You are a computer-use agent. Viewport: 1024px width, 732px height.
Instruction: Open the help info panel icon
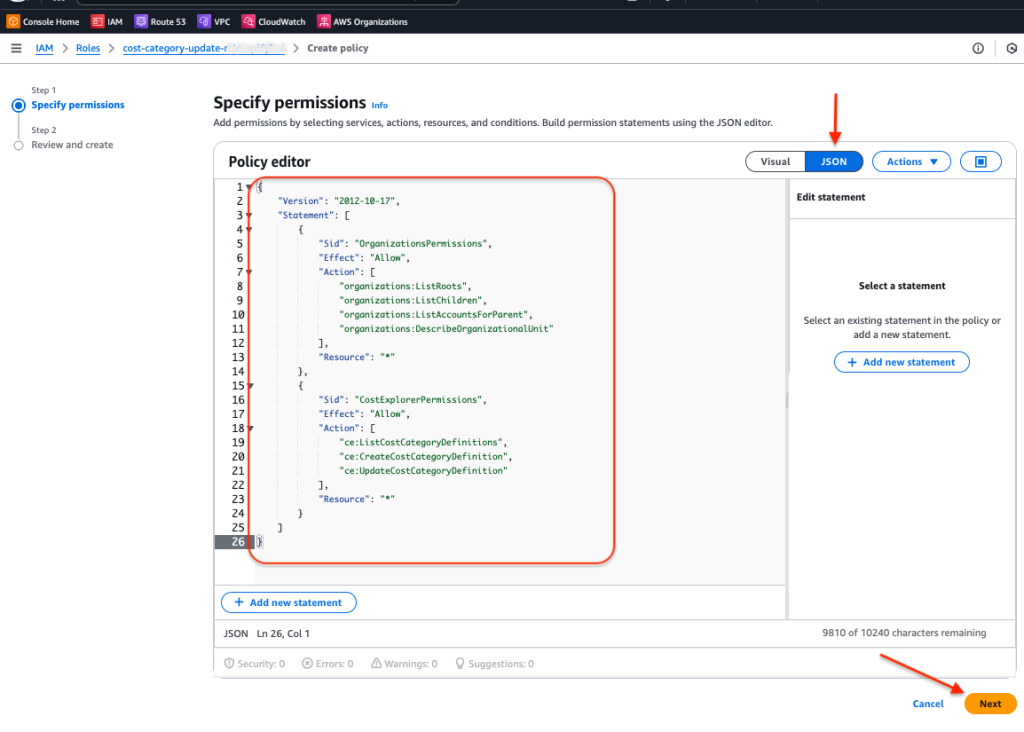tap(978, 47)
